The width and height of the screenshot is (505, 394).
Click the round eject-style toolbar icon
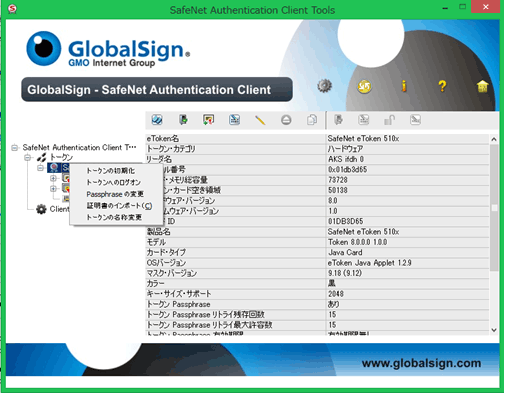click(x=286, y=120)
